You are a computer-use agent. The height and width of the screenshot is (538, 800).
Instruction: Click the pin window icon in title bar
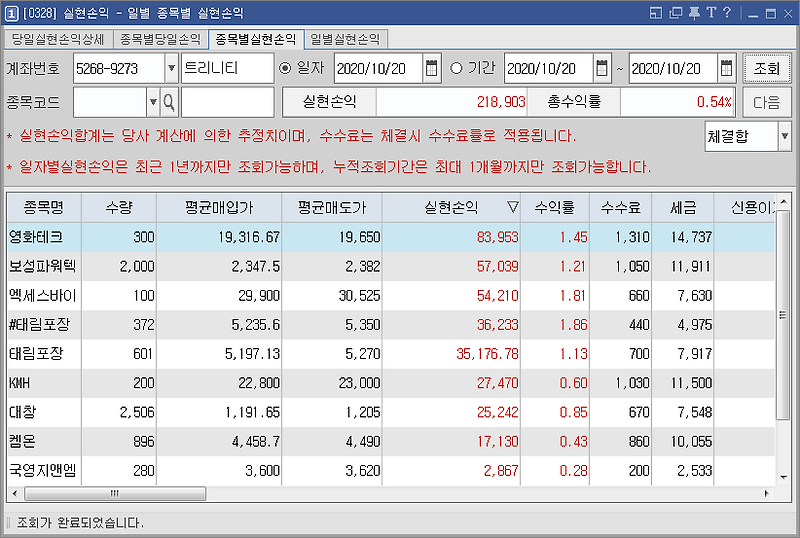694,13
